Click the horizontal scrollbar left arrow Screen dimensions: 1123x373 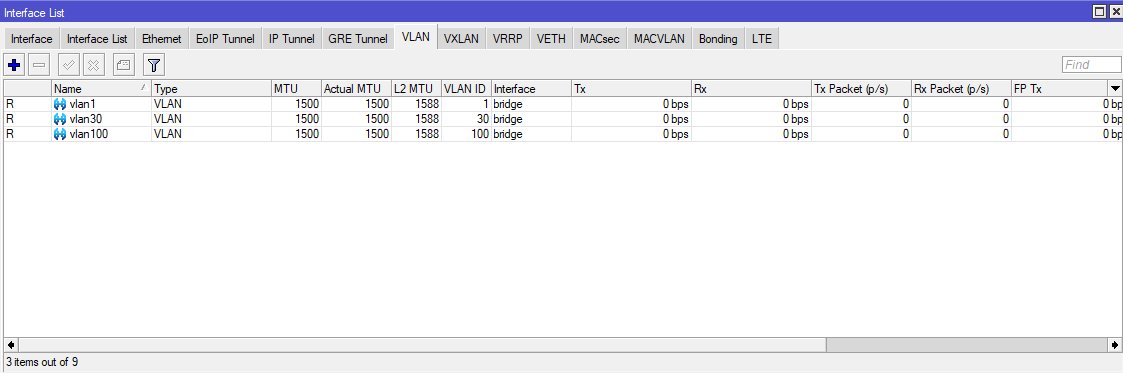tap(10, 345)
